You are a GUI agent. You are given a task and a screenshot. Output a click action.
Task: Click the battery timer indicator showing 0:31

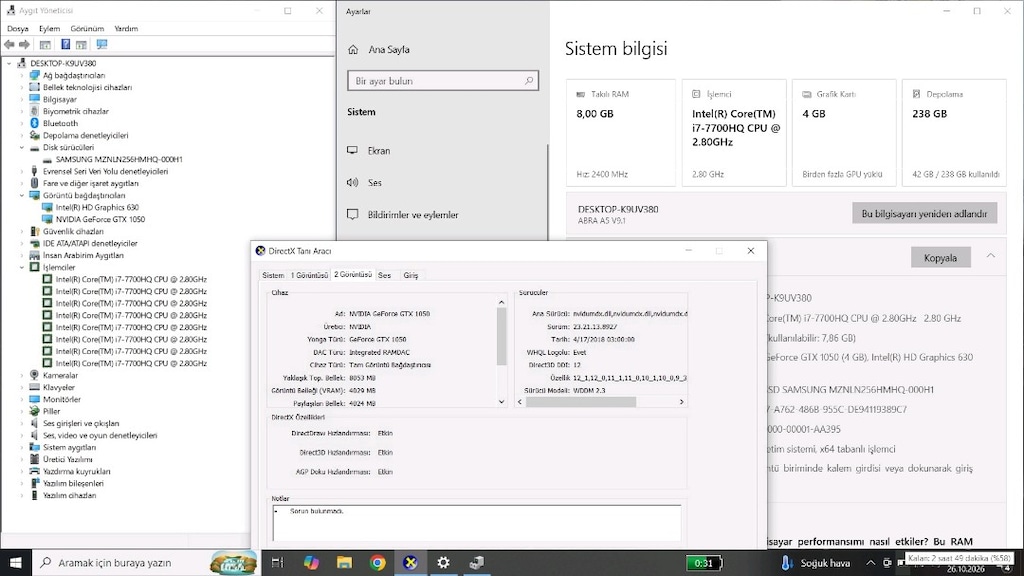703,563
